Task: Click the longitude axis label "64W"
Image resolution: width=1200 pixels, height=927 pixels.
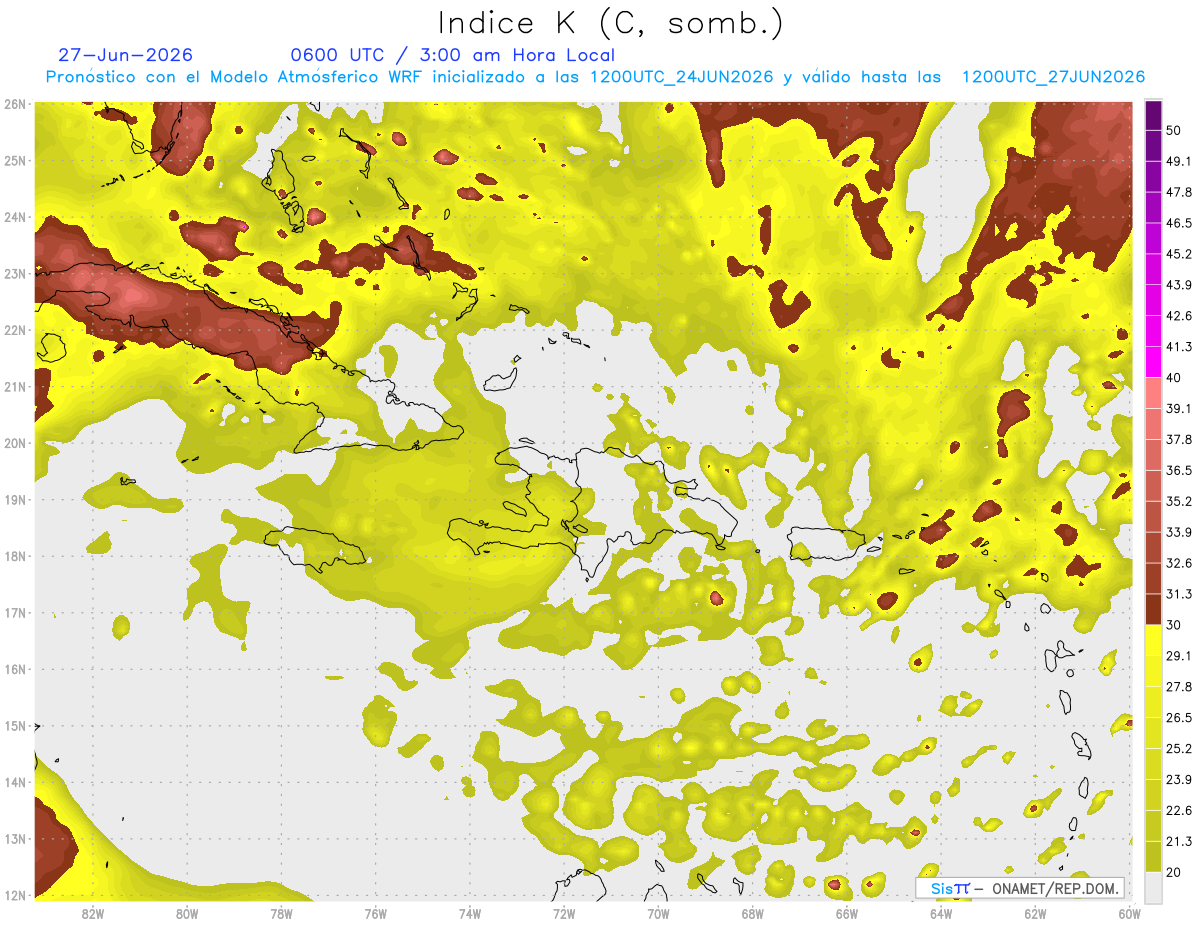Action: coord(940,913)
